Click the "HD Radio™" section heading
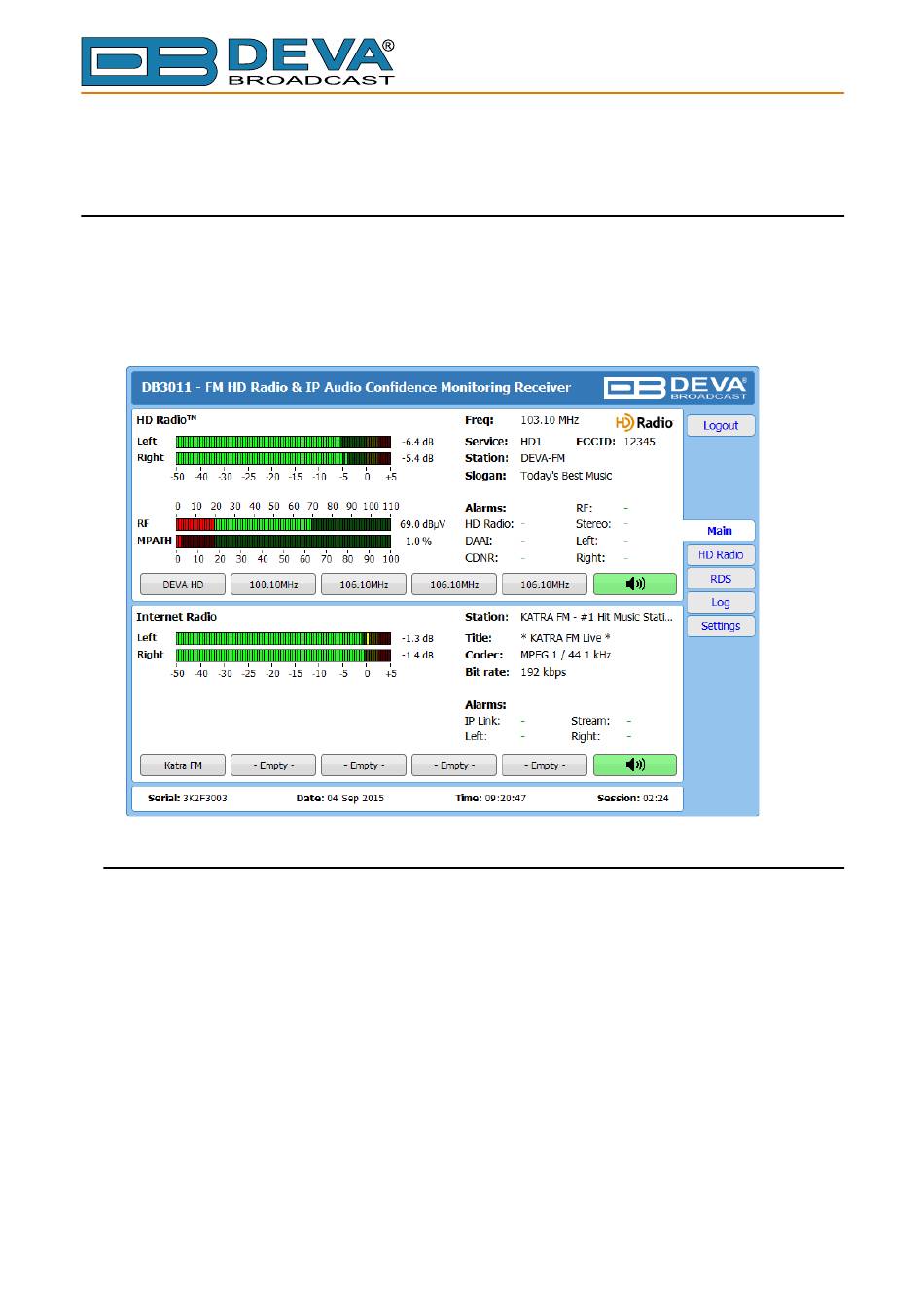This screenshot has width=924, height=1316. [x=166, y=420]
